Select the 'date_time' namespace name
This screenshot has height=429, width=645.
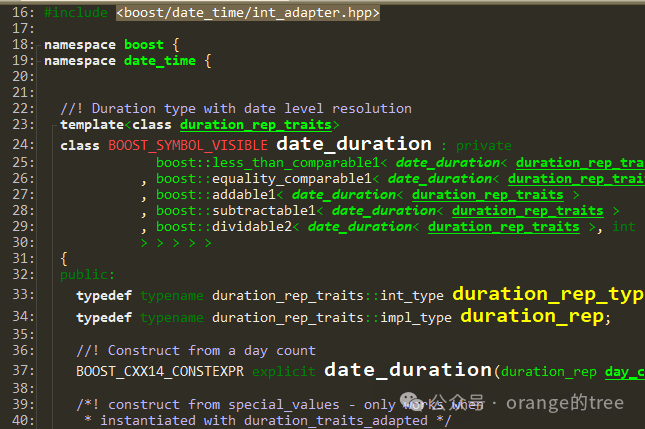(x=160, y=61)
